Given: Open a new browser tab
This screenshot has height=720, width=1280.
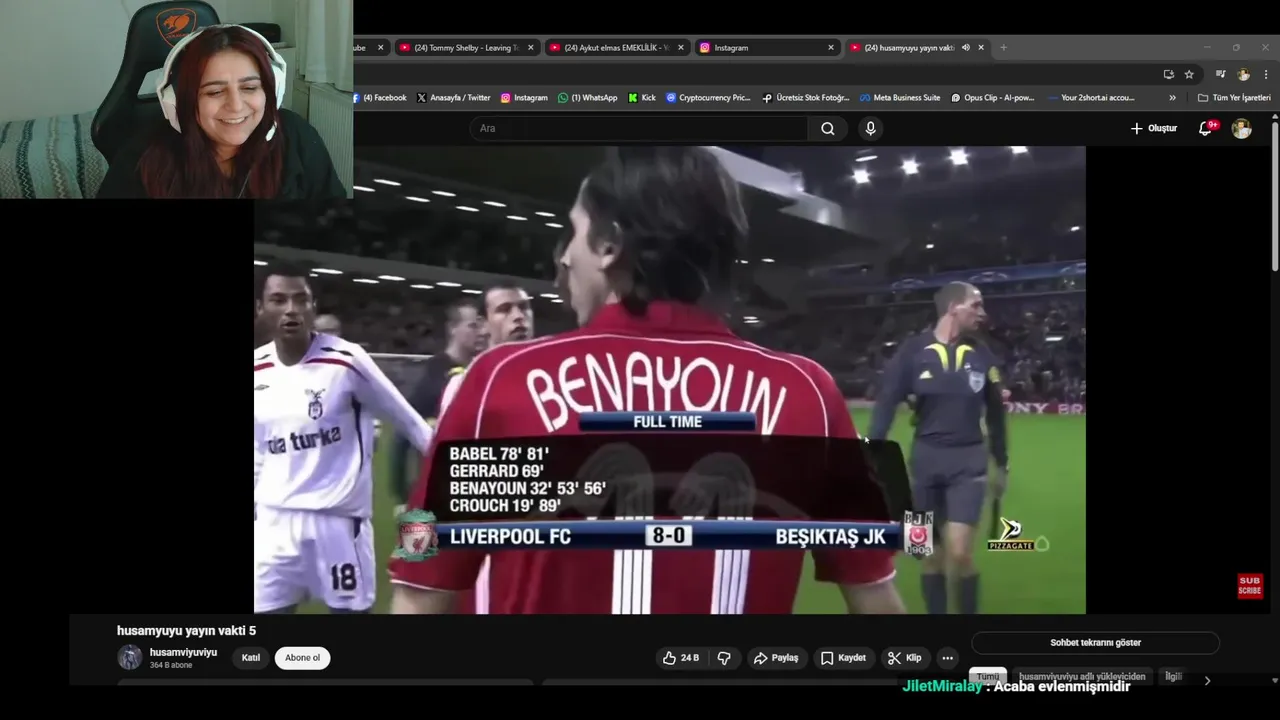Looking at the screenshot, I should tap(1003, 47).
